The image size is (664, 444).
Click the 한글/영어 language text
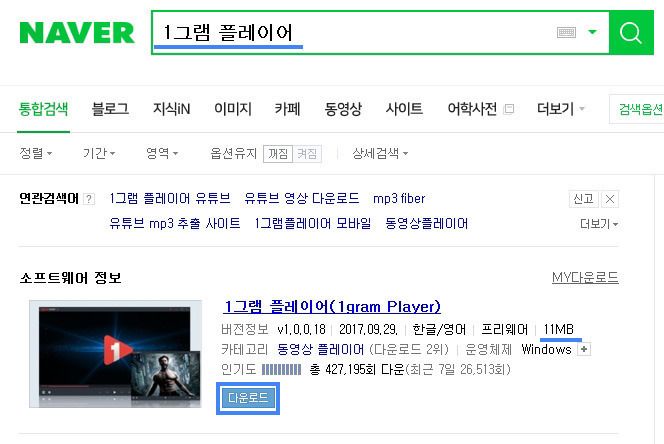[x=439, y=329]
